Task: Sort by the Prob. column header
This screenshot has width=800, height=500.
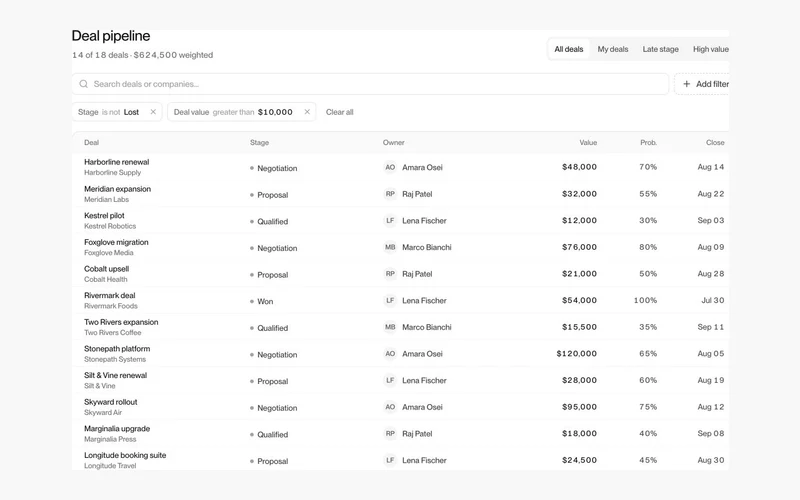Action: [x=648, y=142]
